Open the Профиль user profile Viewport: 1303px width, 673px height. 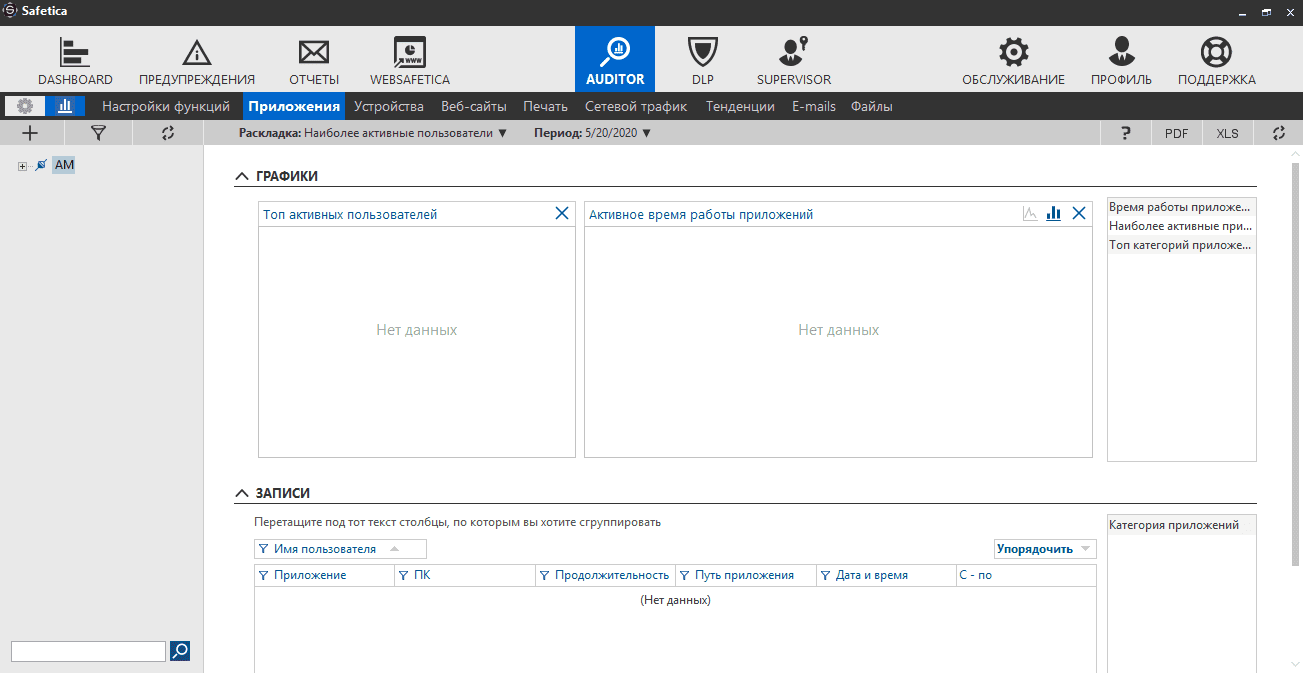[x=1121, y=61]
